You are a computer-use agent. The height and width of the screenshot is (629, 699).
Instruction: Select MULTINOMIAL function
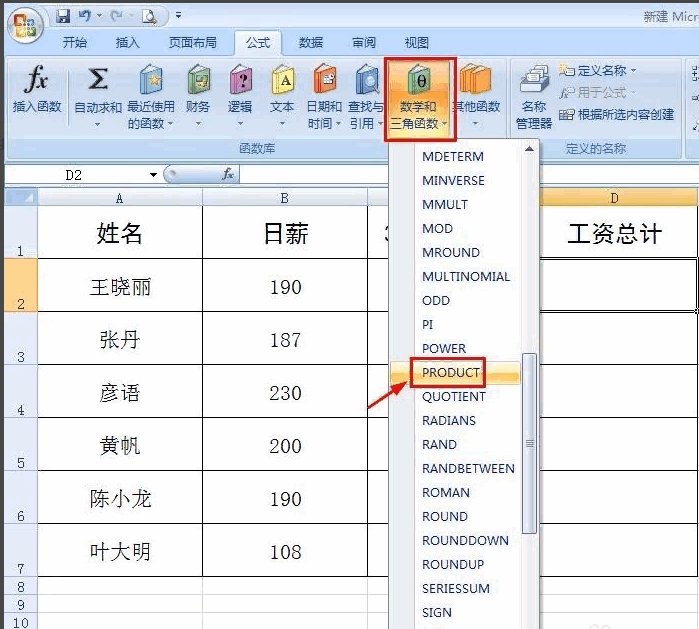pos(466,276)
